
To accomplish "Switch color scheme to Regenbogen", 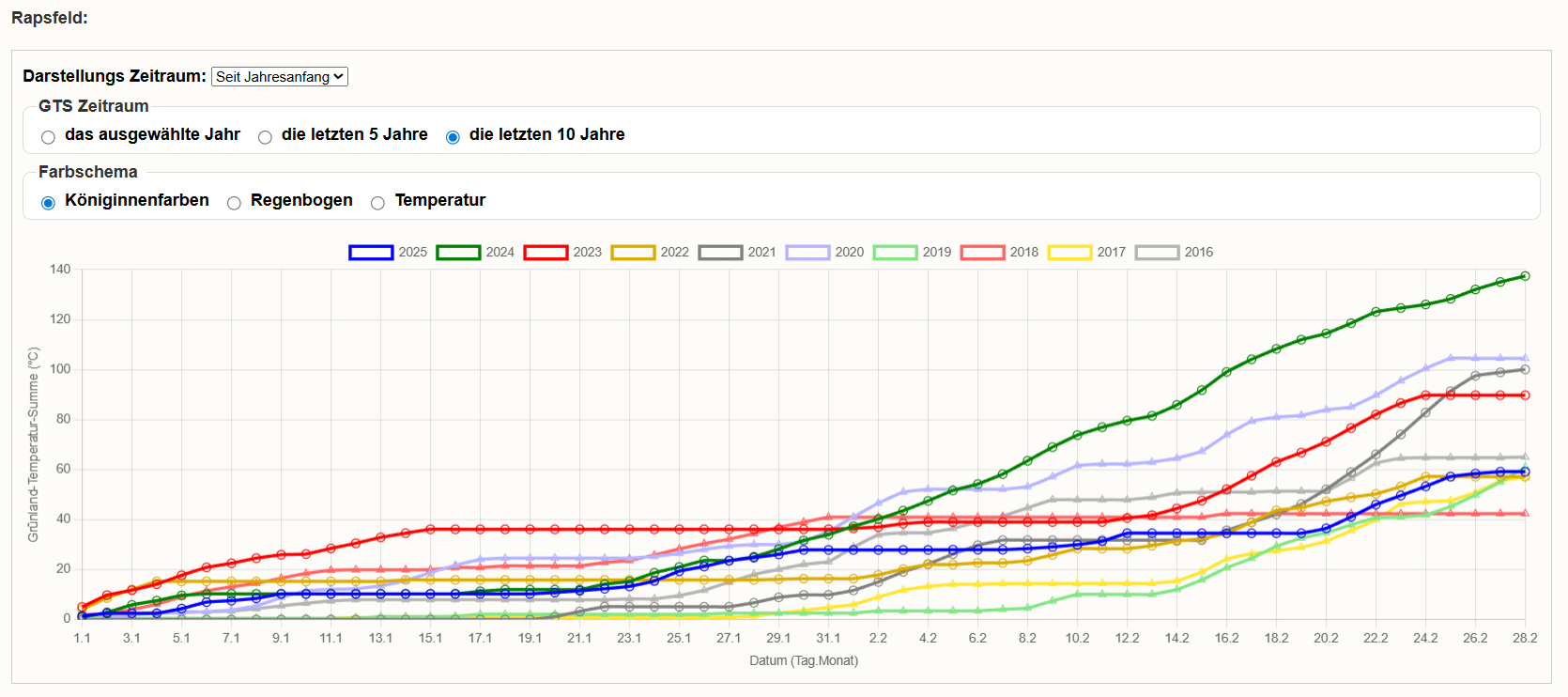I will point(235,203).
